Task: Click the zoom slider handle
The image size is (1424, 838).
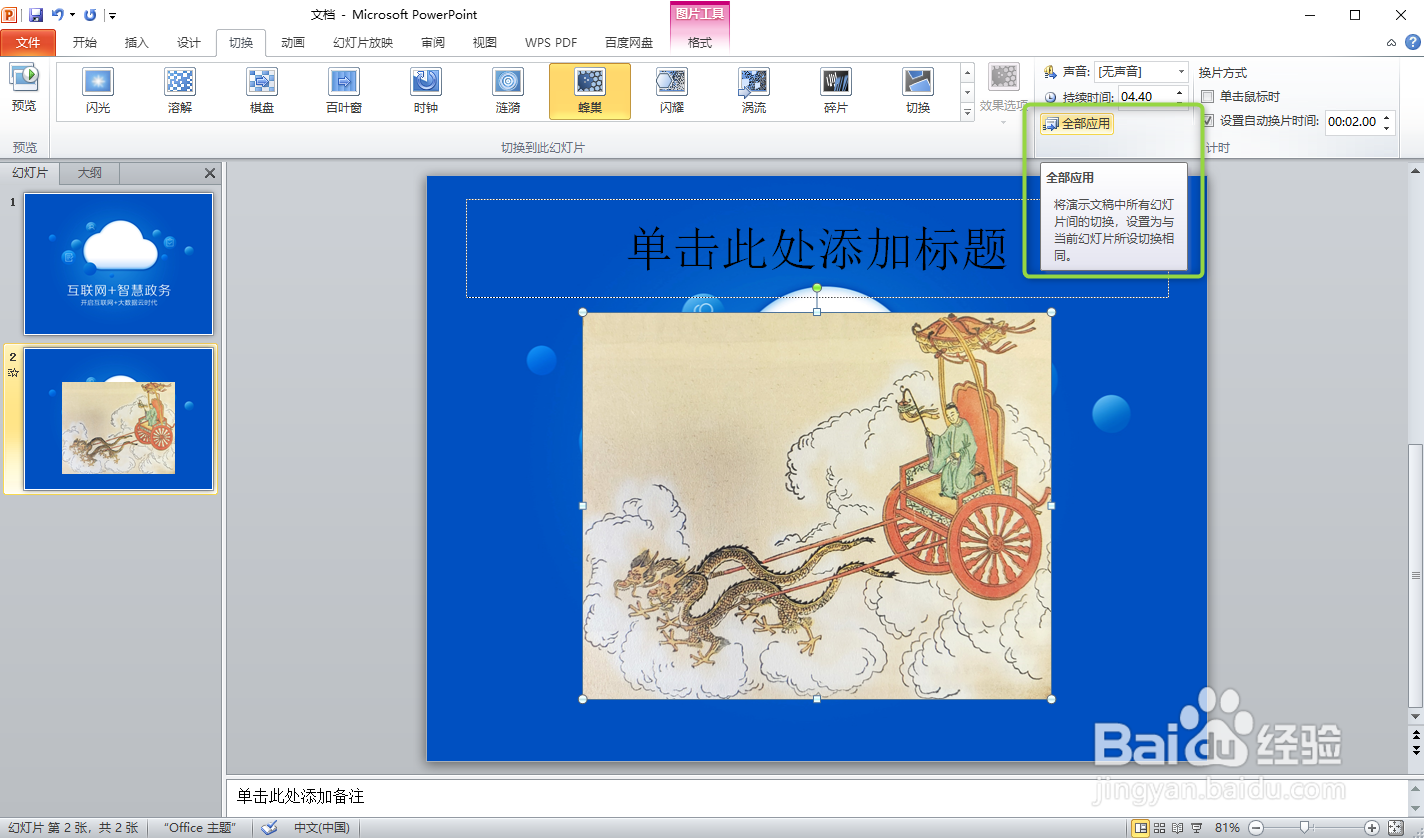Action: click(x=1305, y=828)
